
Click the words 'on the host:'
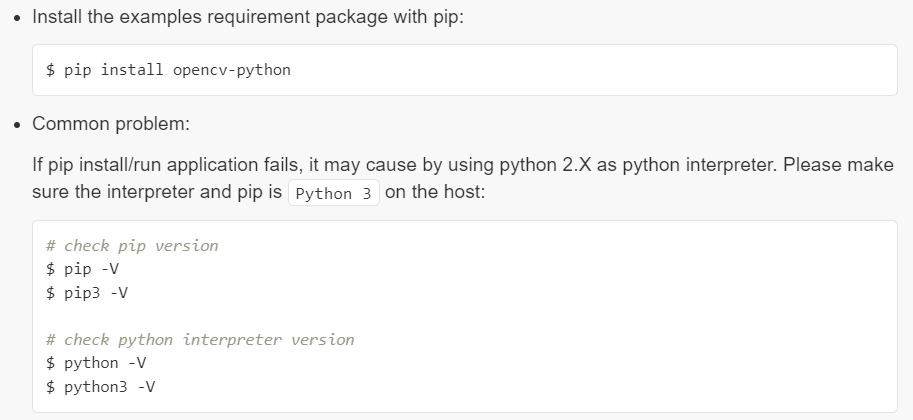[435, 192]
